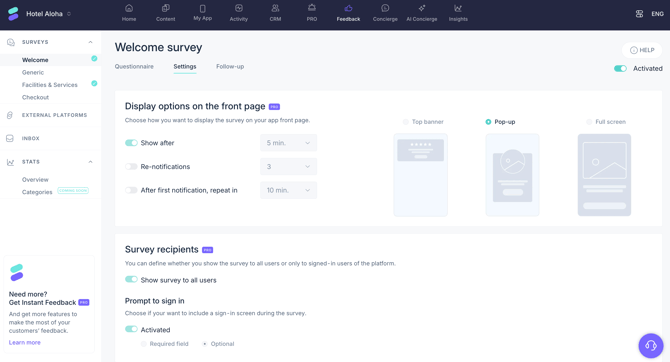
Task: Open Stats Categories in sidebar
Action: tap(37, 192)
